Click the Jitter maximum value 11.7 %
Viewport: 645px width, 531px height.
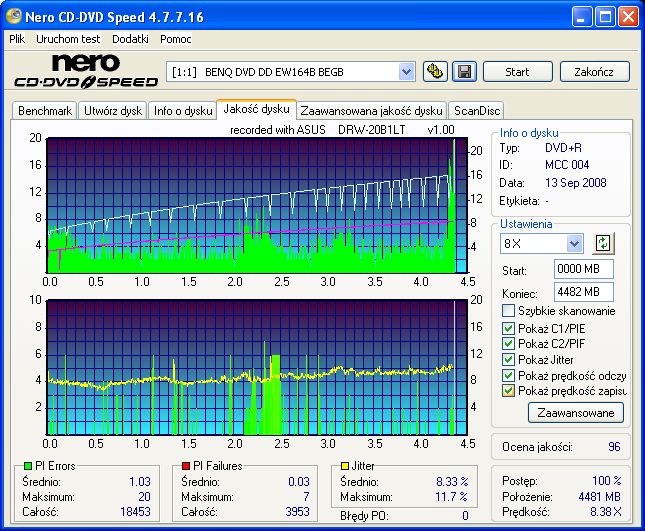coord(451,497)
